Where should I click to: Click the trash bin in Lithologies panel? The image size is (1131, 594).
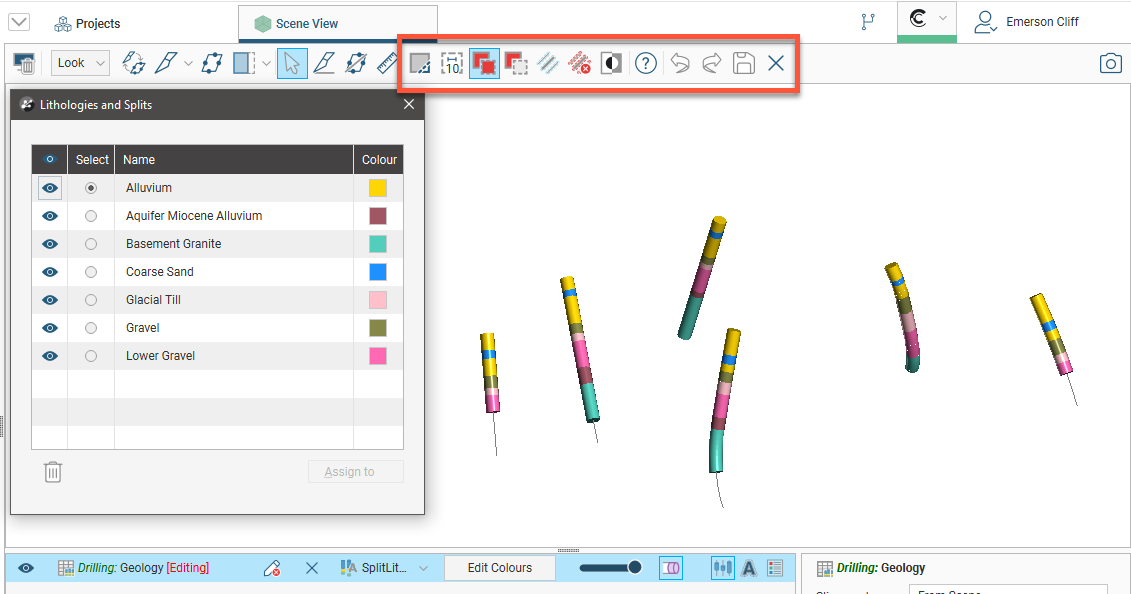coord(53,472)
